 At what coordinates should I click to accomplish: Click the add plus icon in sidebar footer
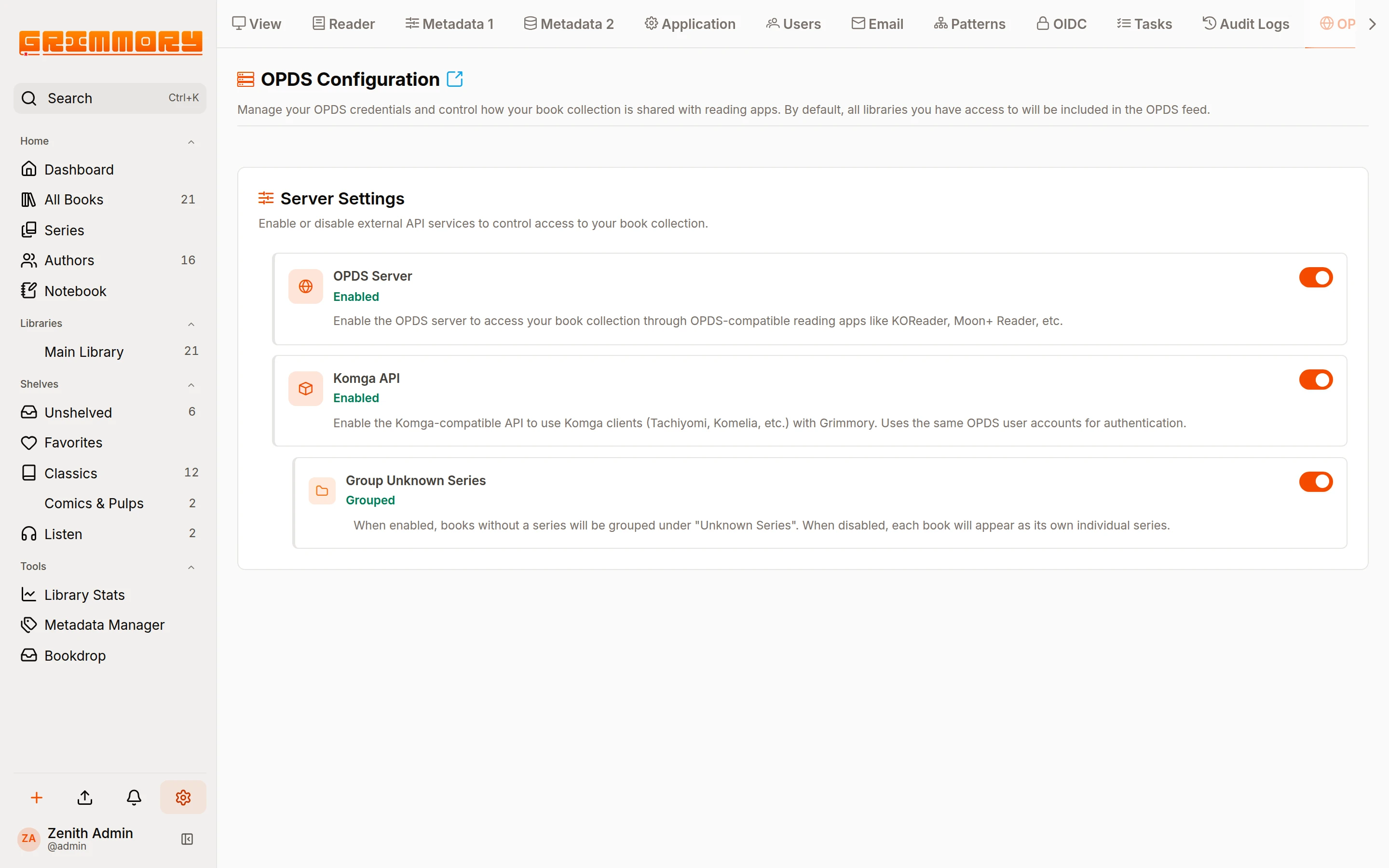[x=36, y=798]
